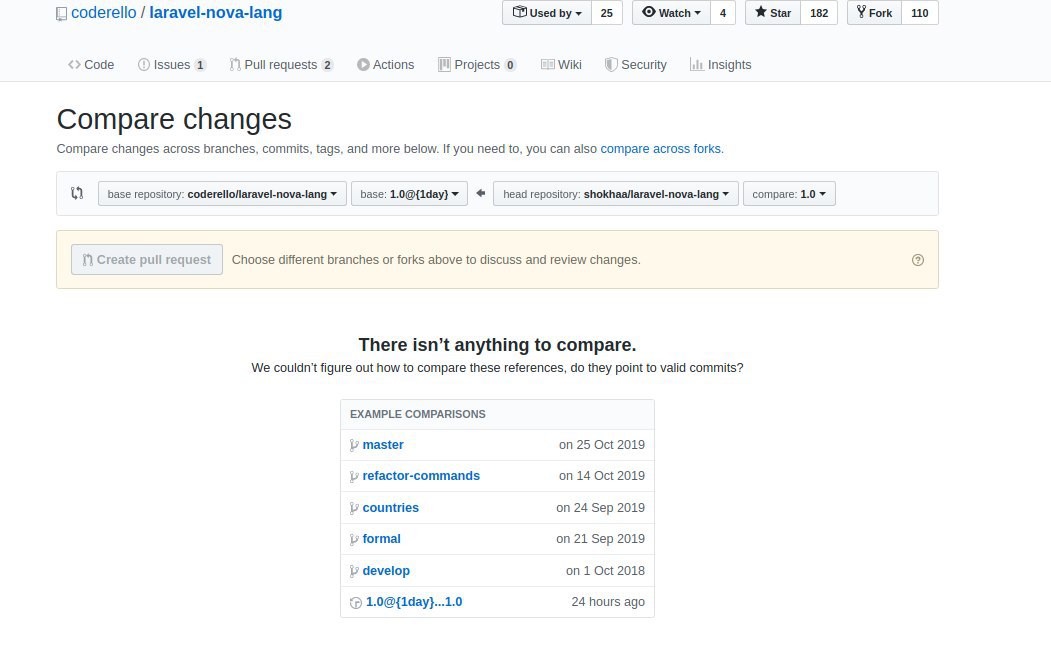Open the Pull requests tab

click(x=281, y=65)
